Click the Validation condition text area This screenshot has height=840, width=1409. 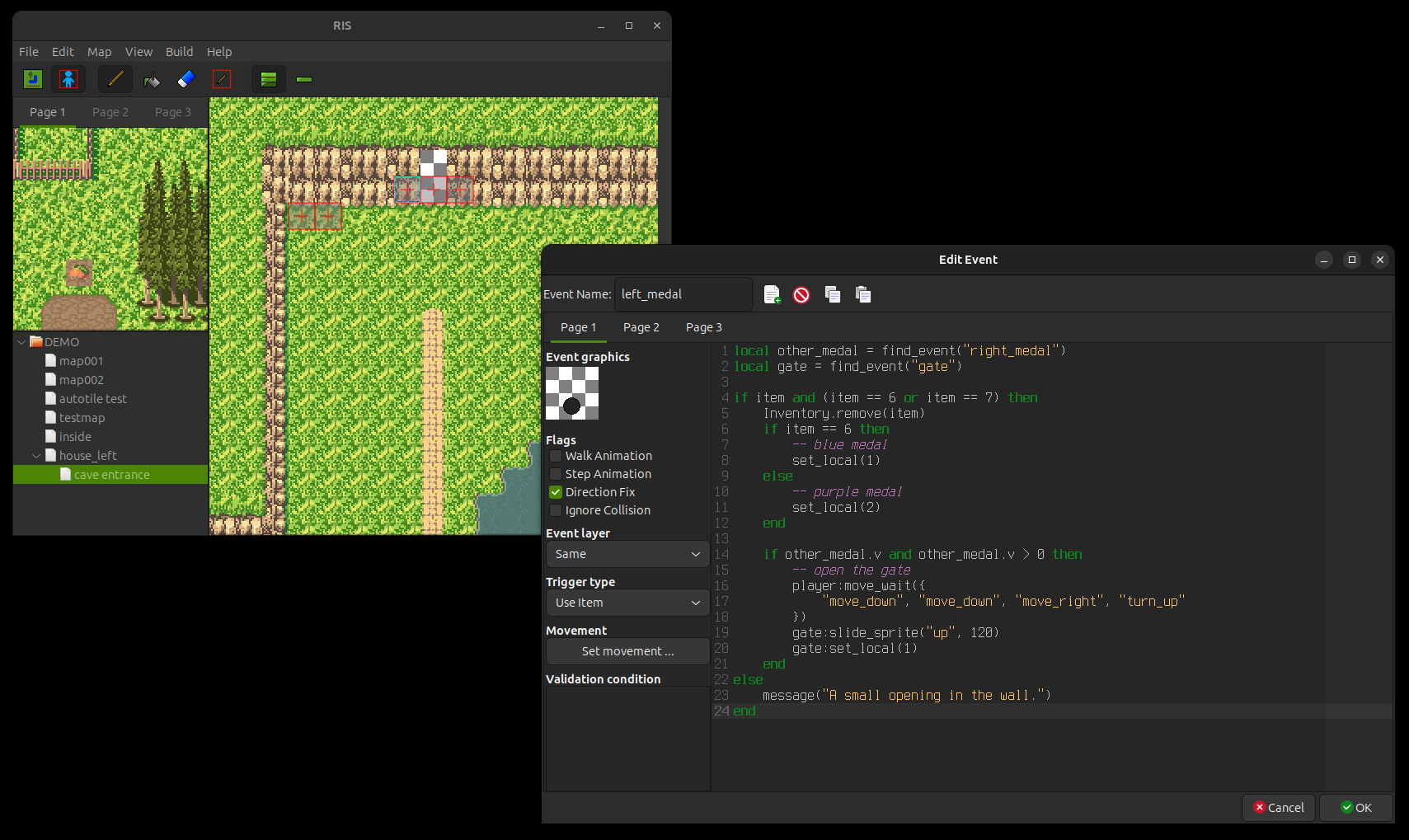(627, 739)
